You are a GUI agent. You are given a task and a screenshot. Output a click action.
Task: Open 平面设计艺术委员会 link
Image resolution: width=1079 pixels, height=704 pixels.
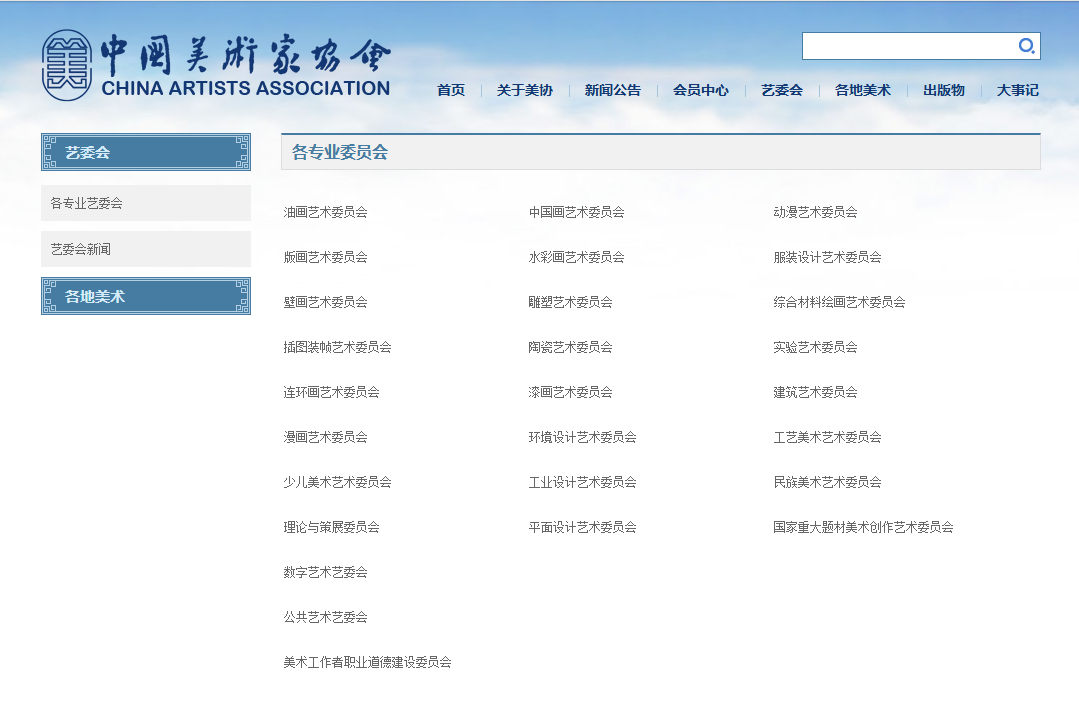pos(582,527)
